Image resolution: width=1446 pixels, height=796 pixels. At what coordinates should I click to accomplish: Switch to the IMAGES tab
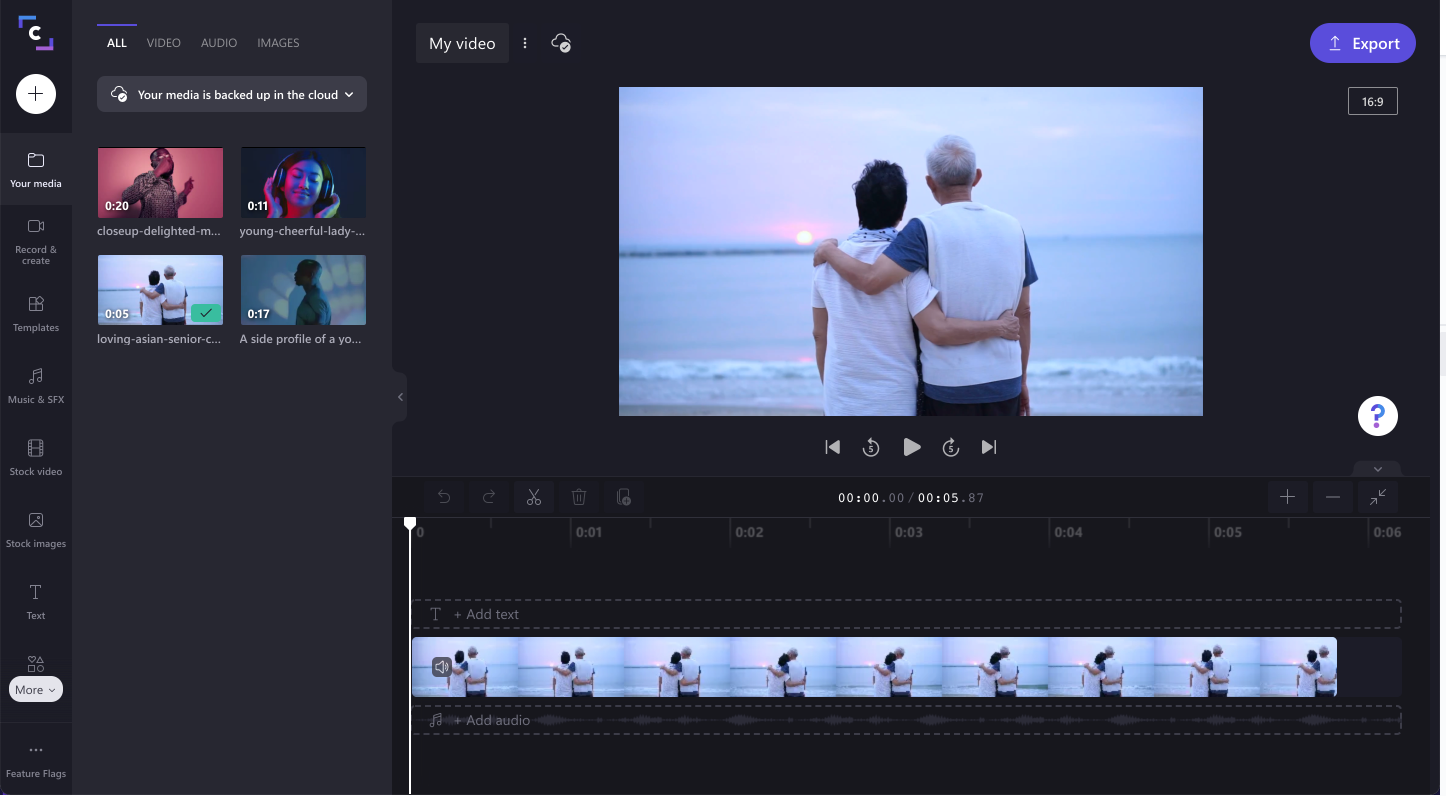(278, 42)
